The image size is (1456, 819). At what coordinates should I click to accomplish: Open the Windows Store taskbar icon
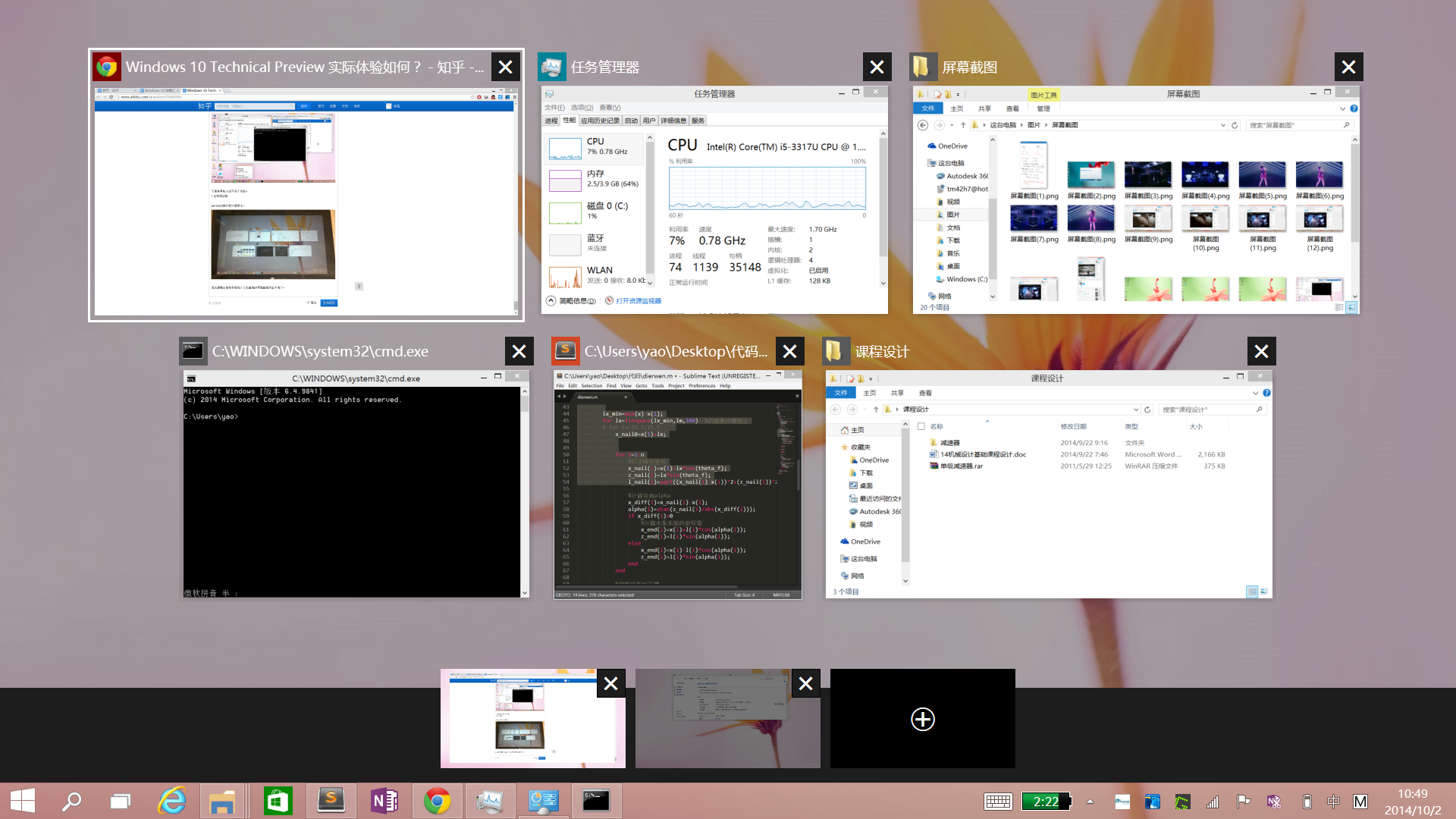click(x=278, y=801)
